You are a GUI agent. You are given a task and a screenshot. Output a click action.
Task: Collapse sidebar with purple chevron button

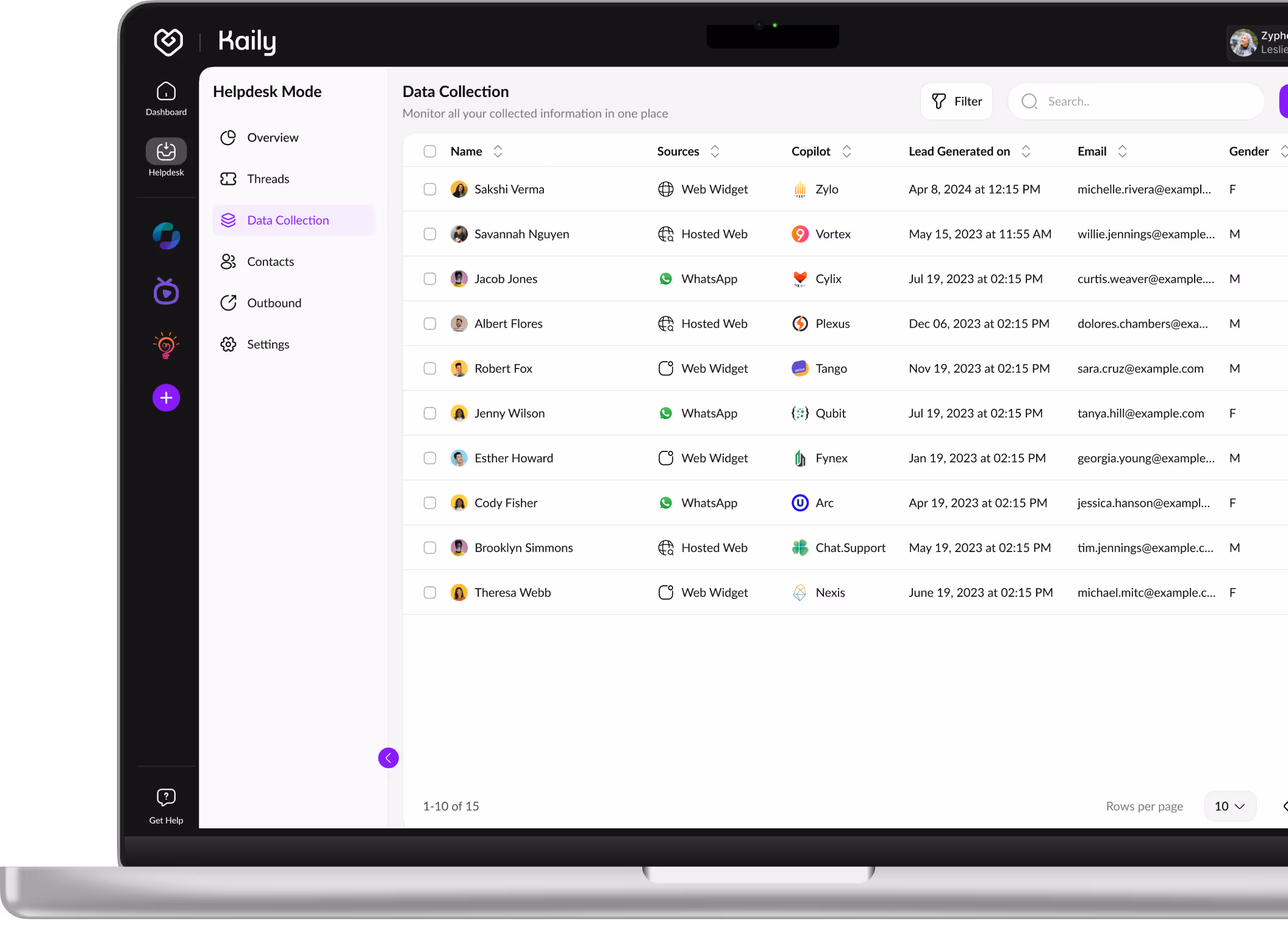[x=388, y=758]
